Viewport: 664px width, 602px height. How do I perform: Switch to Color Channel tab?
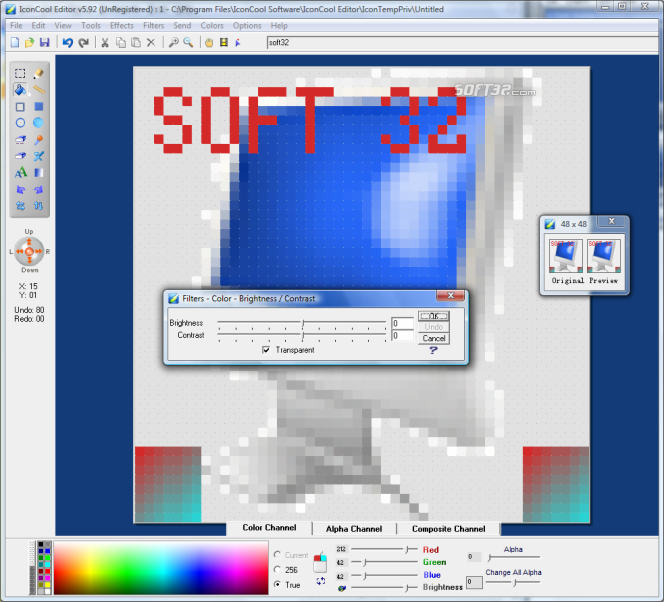click(x=269, y=528)
